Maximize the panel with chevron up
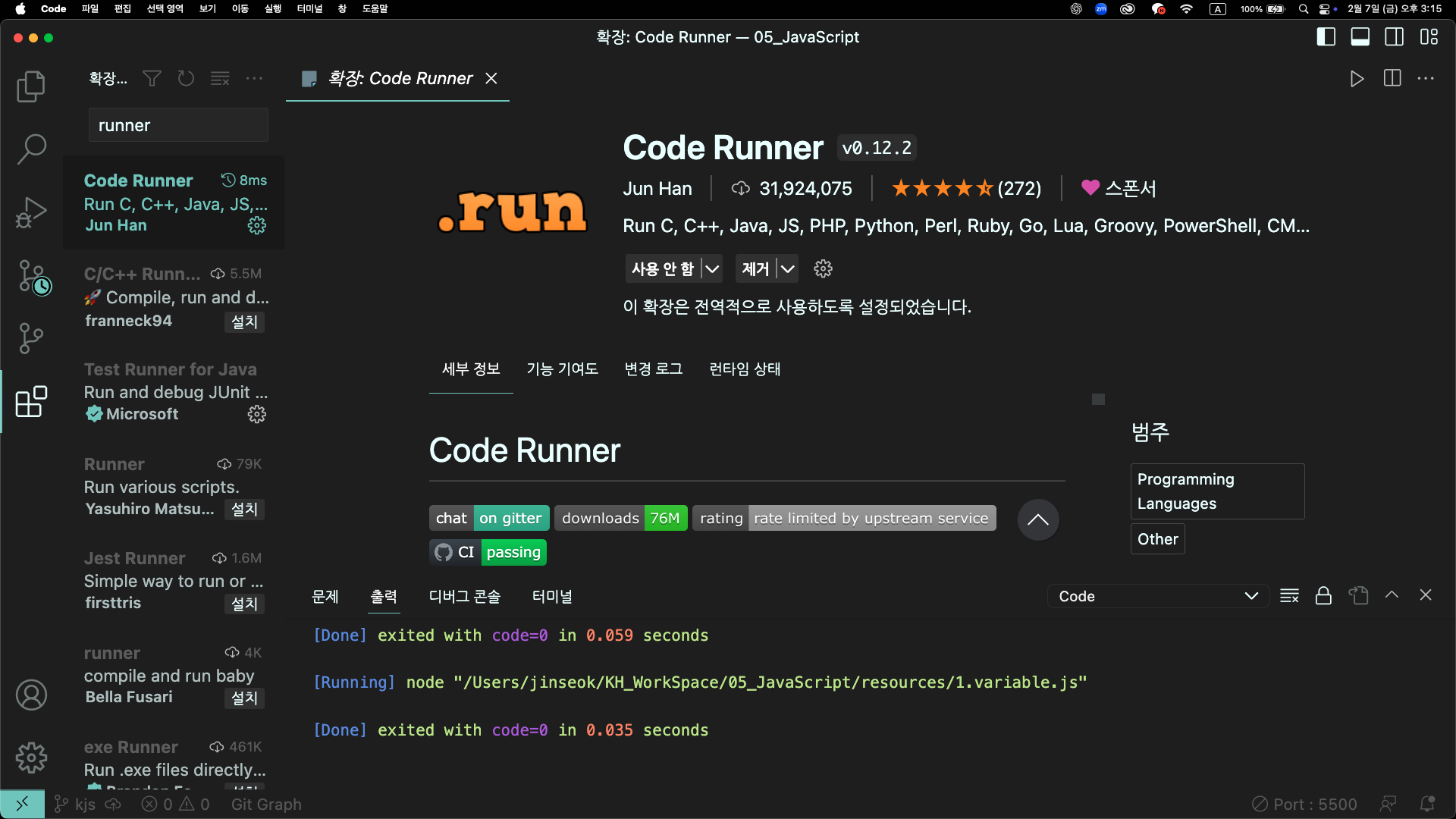Viewport: 1456px width, 819px height. click(1392, 595)
